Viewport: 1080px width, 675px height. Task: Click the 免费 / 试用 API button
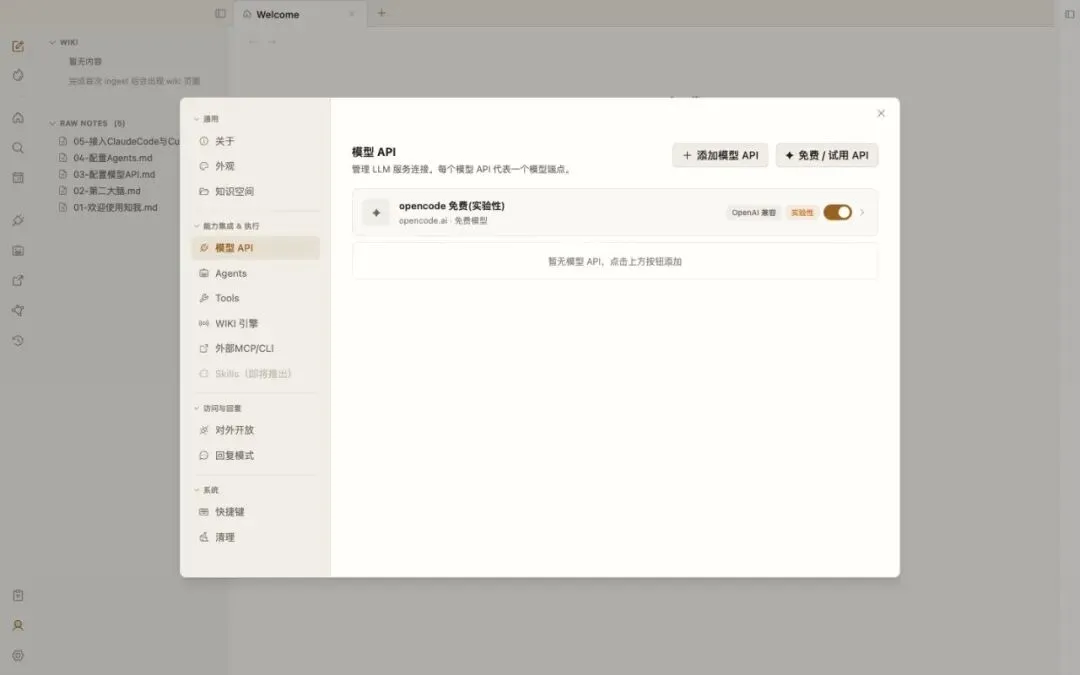(x=827, y=155)
